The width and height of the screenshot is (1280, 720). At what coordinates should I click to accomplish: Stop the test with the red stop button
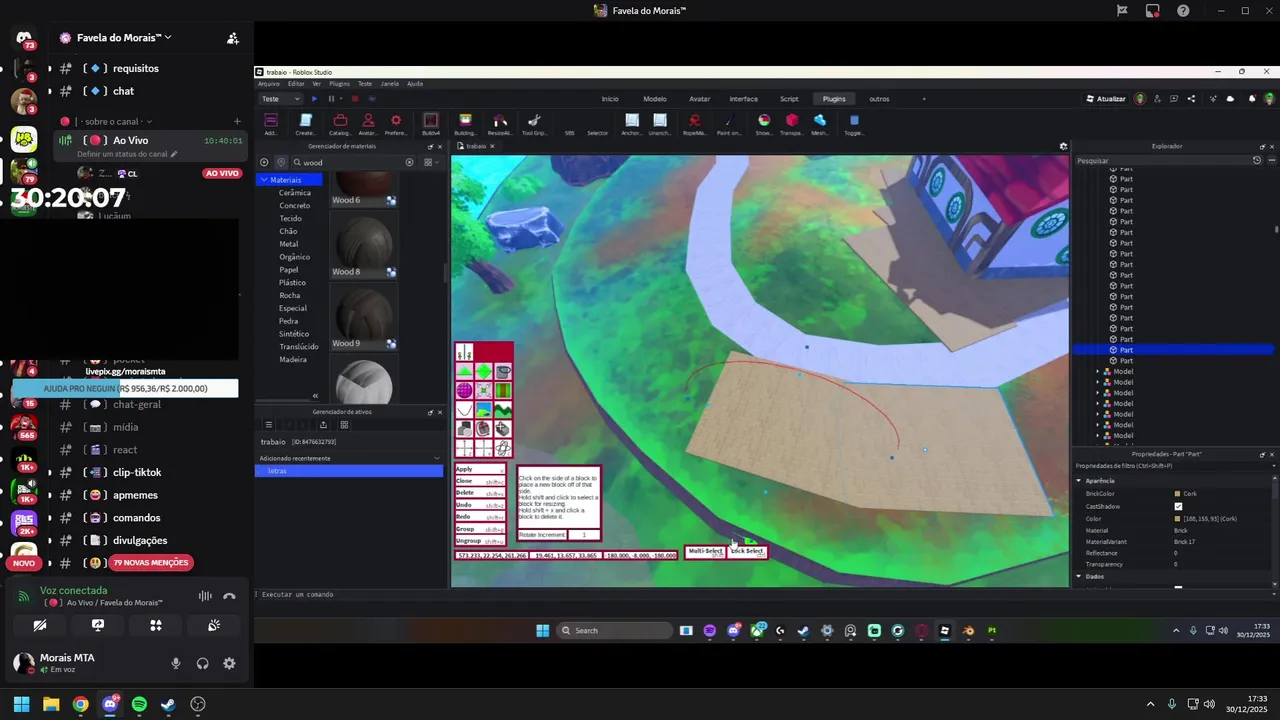coord(354,99)
